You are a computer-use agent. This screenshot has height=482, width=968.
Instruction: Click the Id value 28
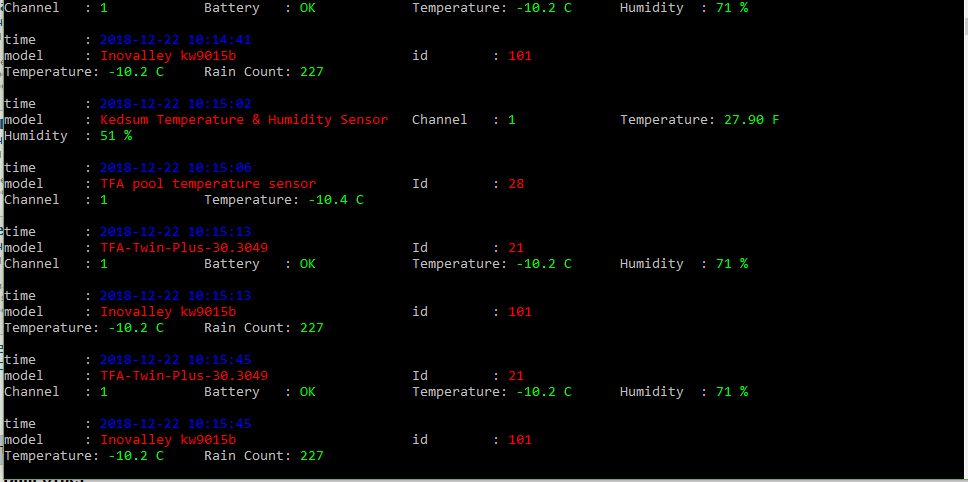pos(516,184)
